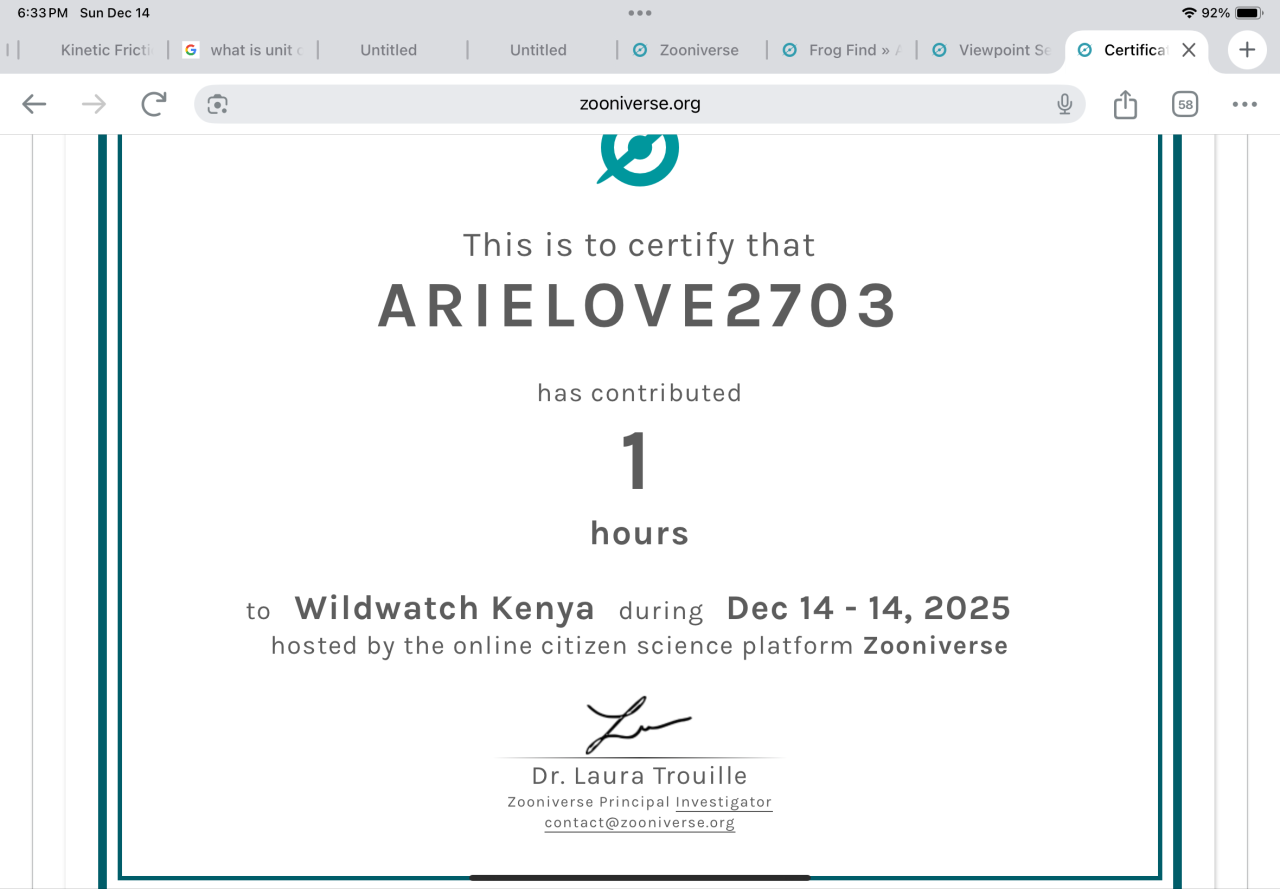The width and height of the screenshot is (1280, 889).
Task: Click the 'This is to certify that' heading
Action: coord(639,245)
